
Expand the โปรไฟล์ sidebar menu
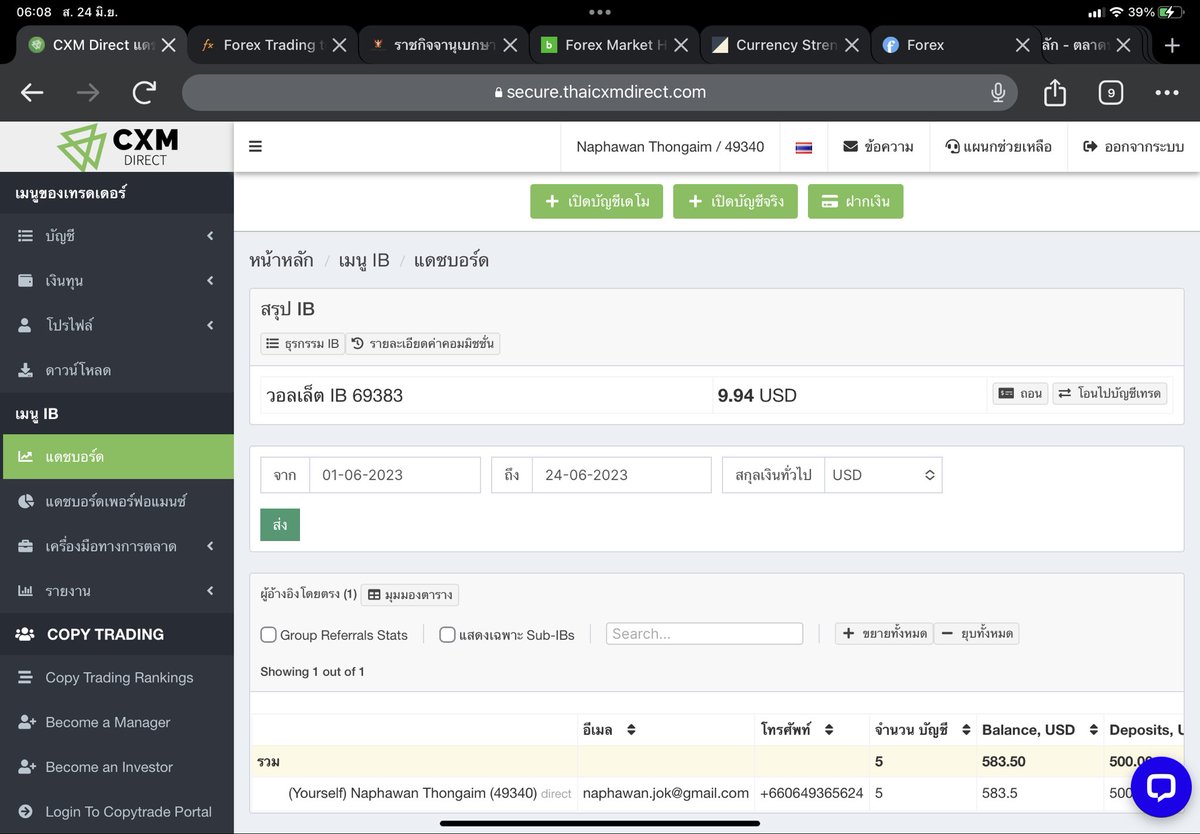pyautogui.click(x=117, y=325)
